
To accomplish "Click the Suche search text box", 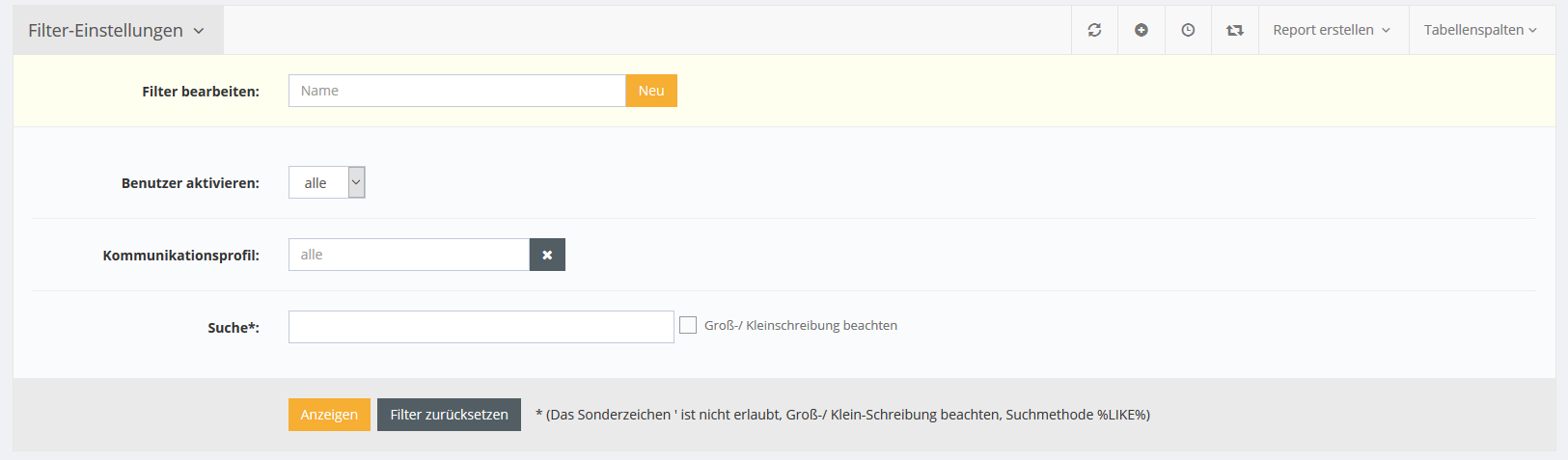I will pyautogui.click(x=481, y=327).
